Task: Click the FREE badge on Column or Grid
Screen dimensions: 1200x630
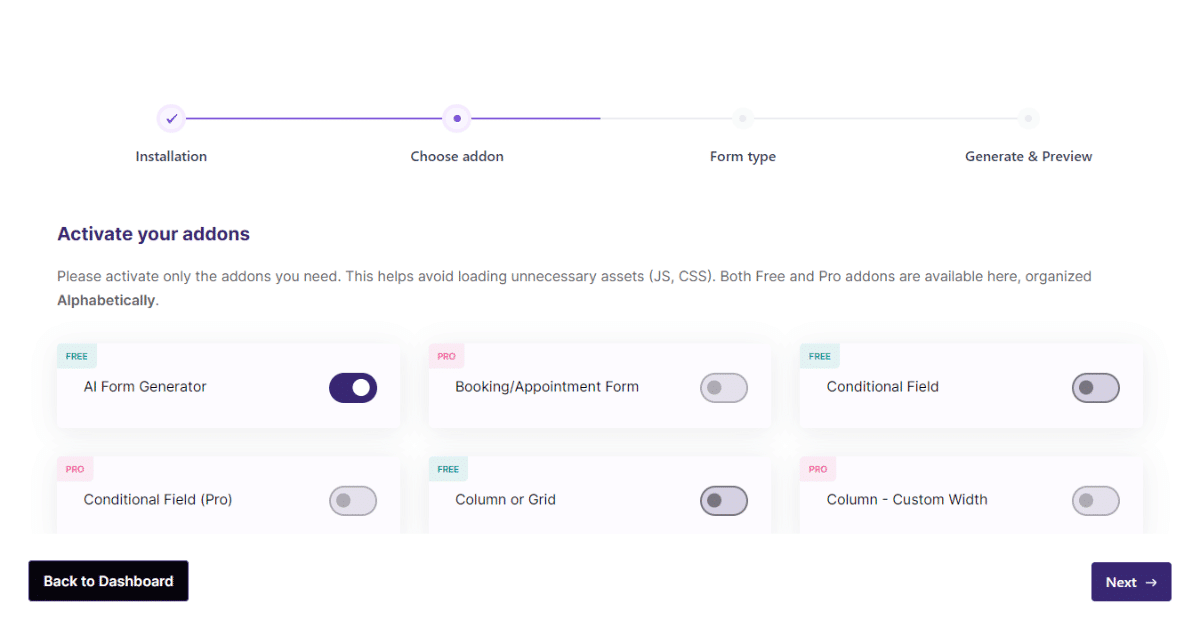Action: coord(448,468)
